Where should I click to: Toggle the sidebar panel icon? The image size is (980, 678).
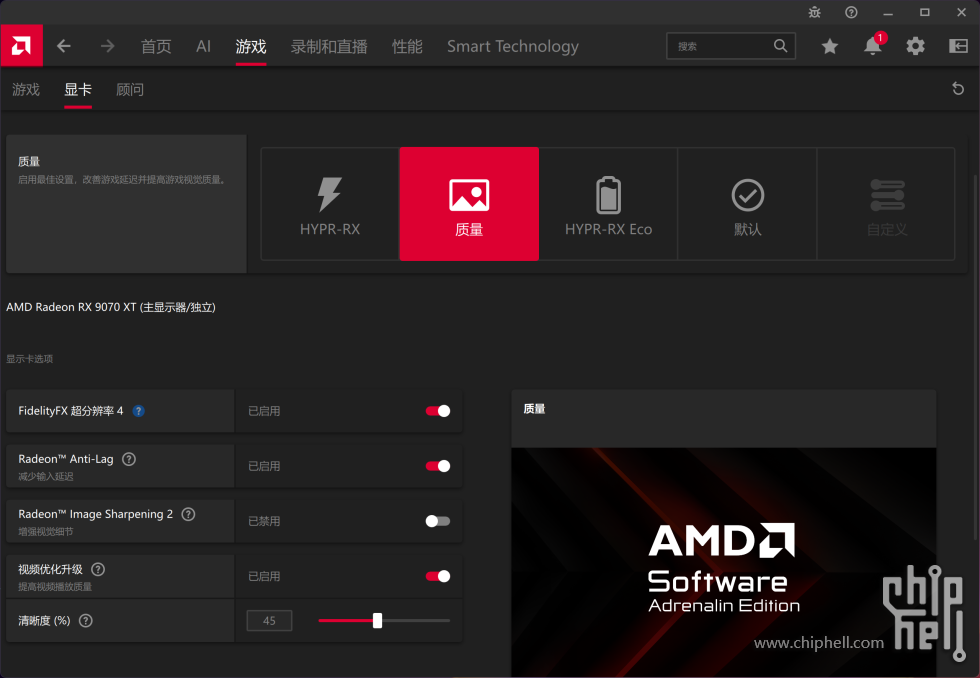[x=959, y=46]
